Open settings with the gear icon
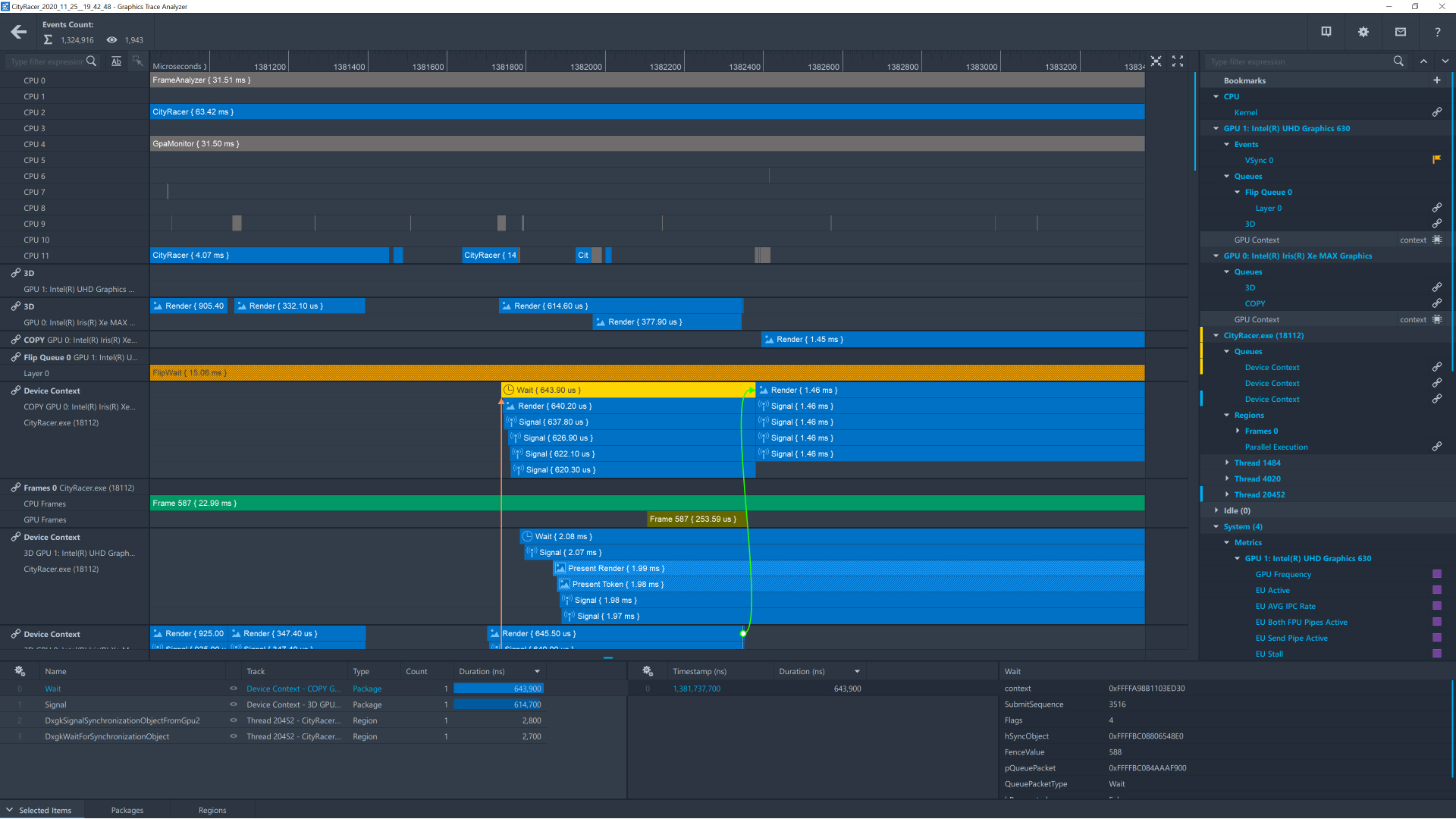1456x819 pixels. (1363, 32)
